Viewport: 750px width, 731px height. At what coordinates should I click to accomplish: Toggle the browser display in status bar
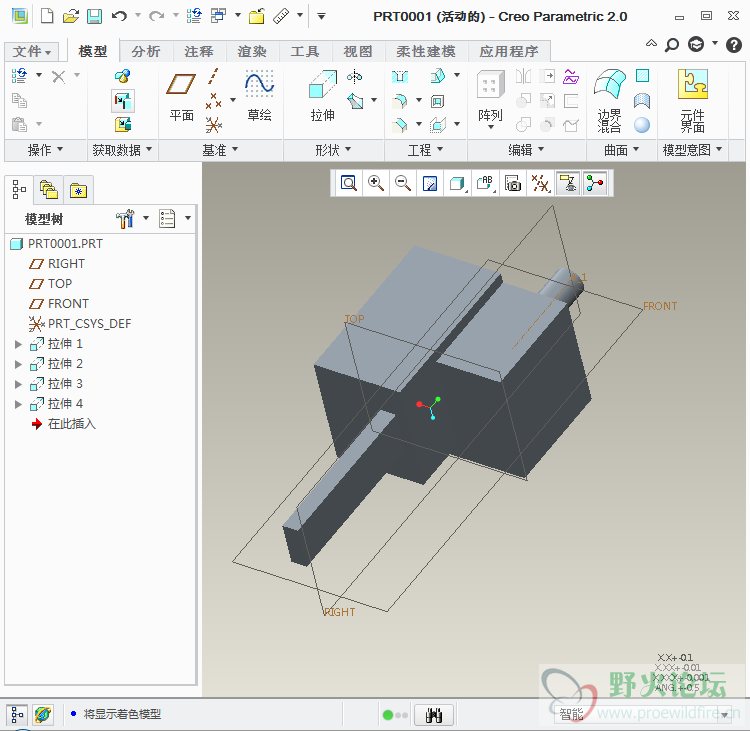[x=43, y=715]
